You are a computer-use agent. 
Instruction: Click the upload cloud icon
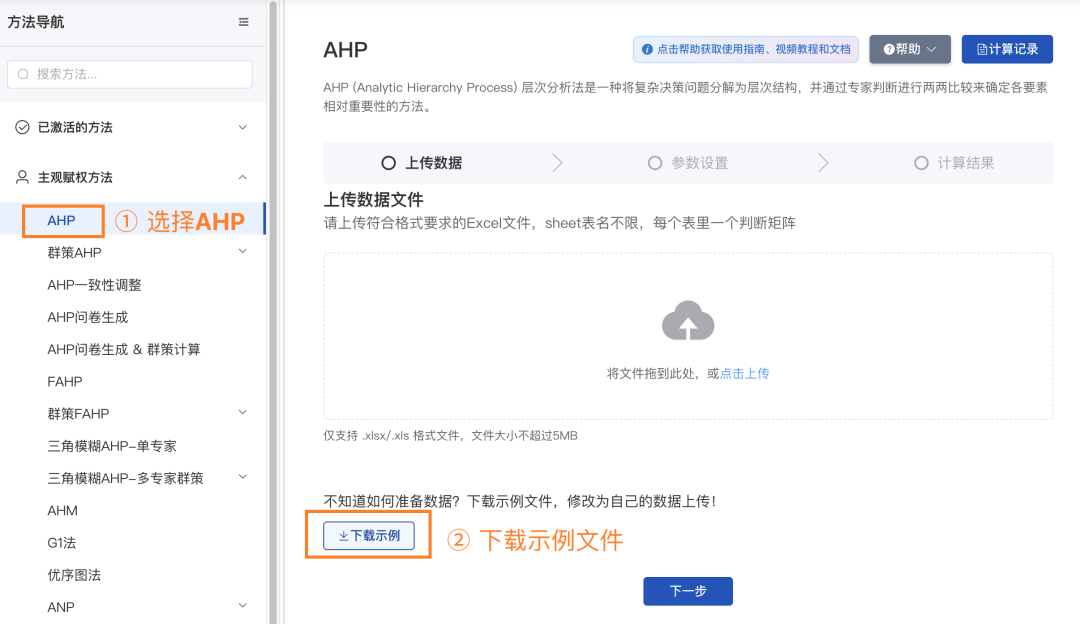687,319
